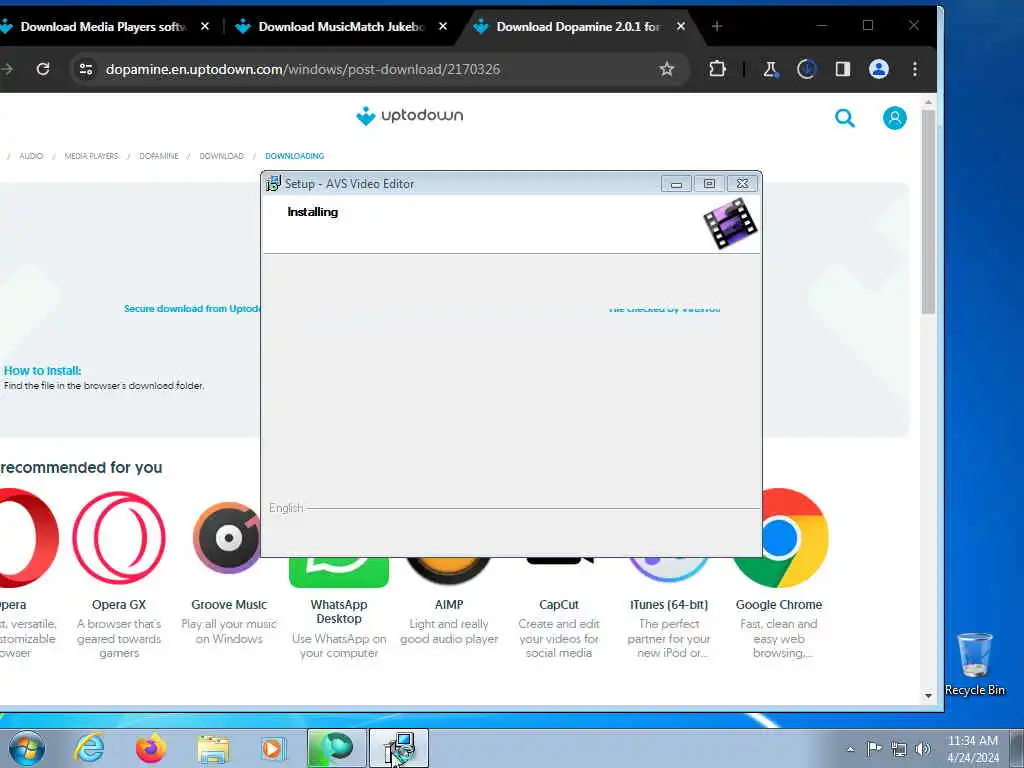Open the CapCut title link
1024x768 pixels.
(558, 605)
